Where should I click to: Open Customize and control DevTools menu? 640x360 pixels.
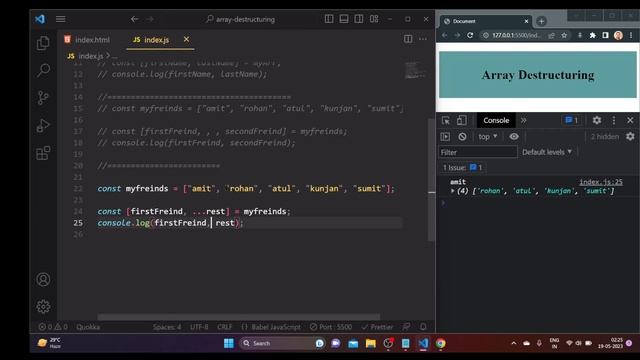tap(614, 120)
